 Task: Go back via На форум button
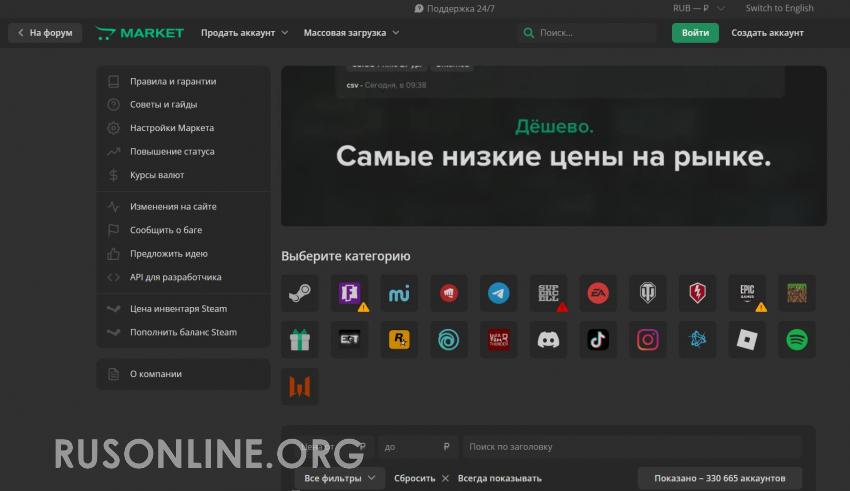click(x=45, y=33)
